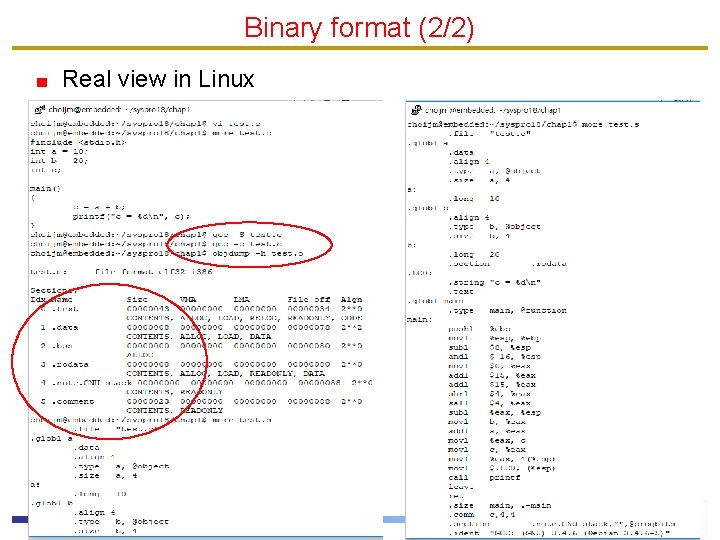Image resolution: width=720 pixels, height=540 pixels.
Task: Click '.type b, @object' in right terminal
Action: pyautogui.click(x=495, y=226)
